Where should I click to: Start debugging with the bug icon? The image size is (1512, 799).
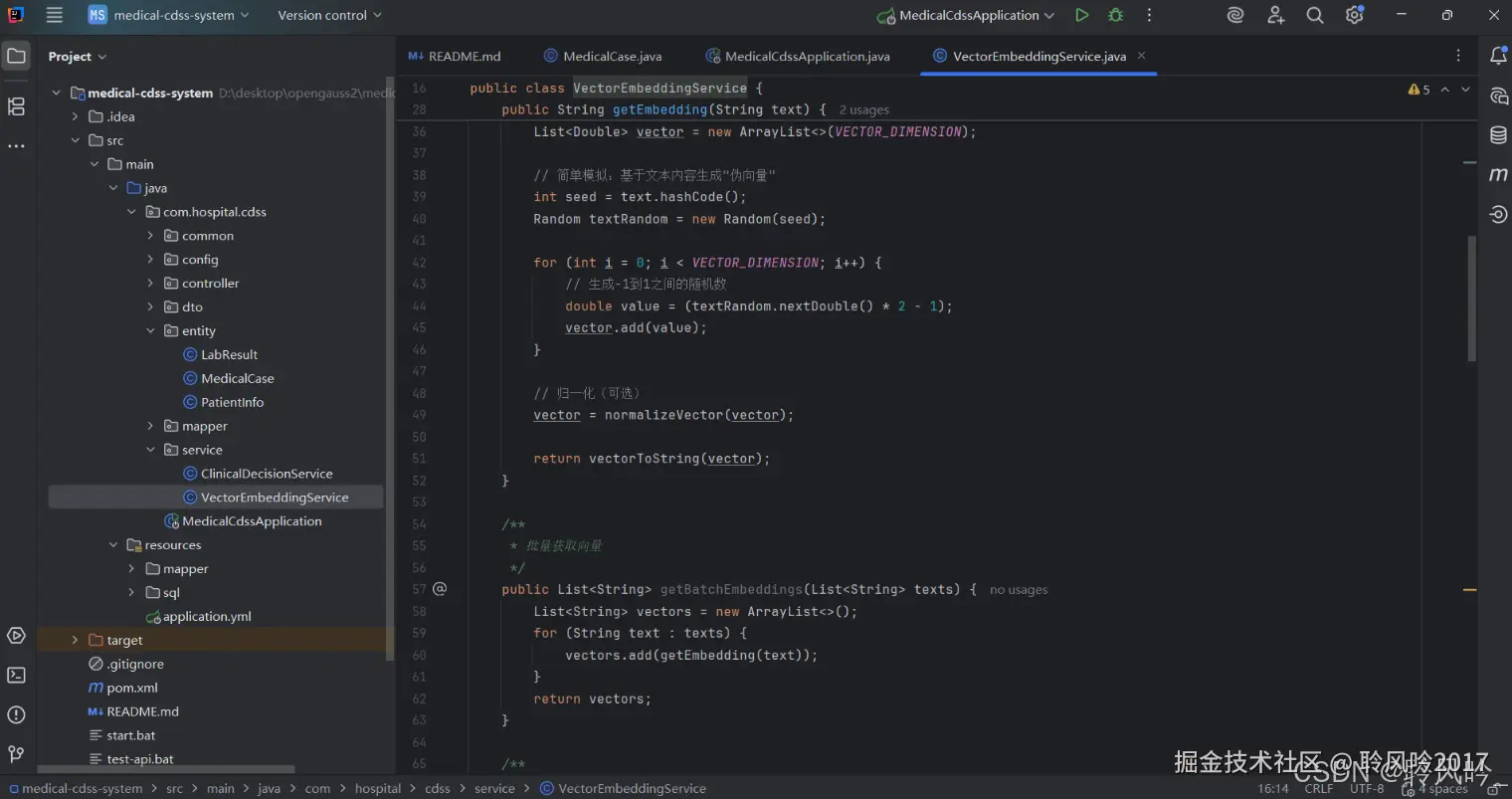click(1115, 15)
